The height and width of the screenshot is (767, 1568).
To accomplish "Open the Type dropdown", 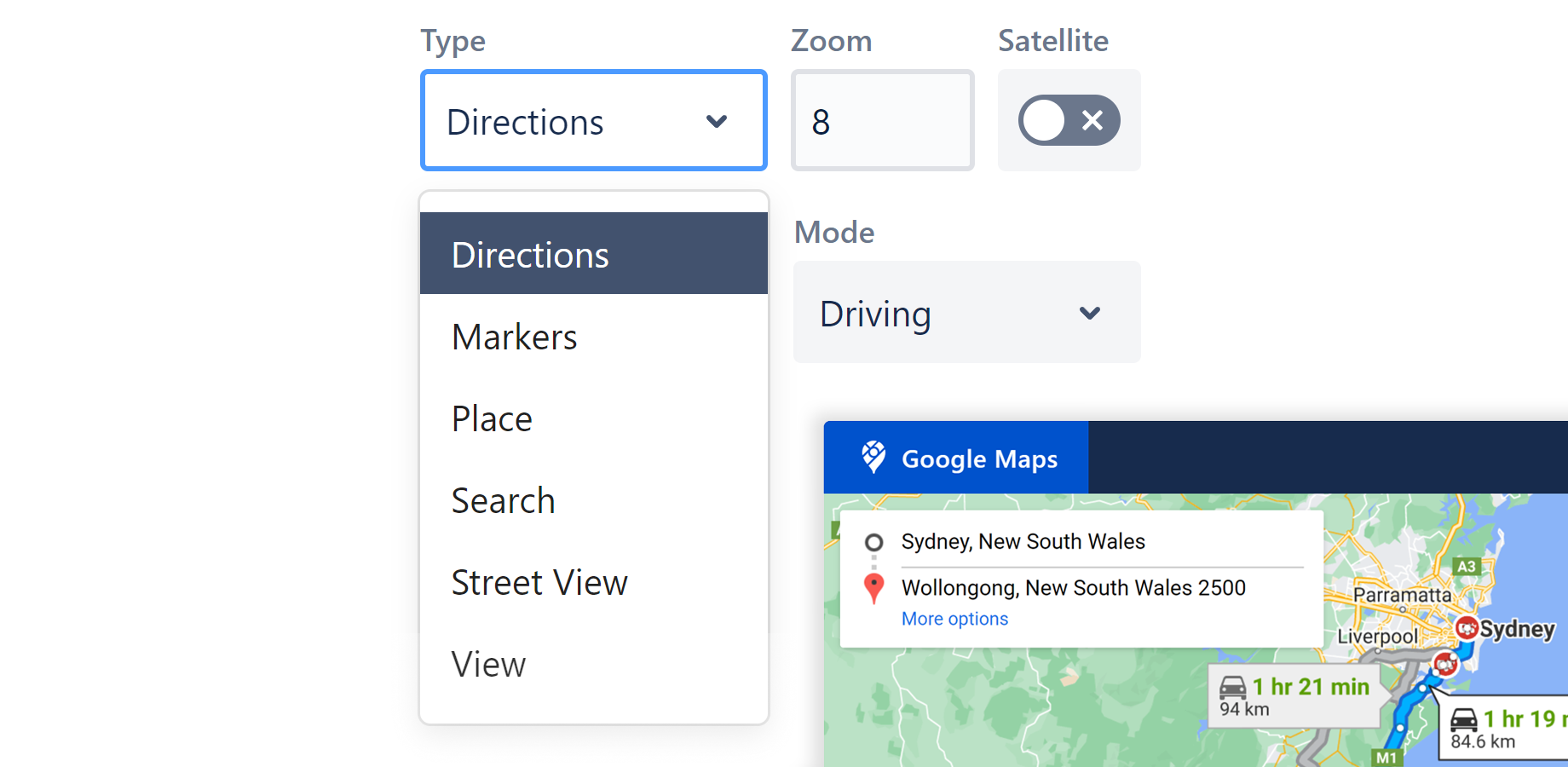I will coord(594,121).
